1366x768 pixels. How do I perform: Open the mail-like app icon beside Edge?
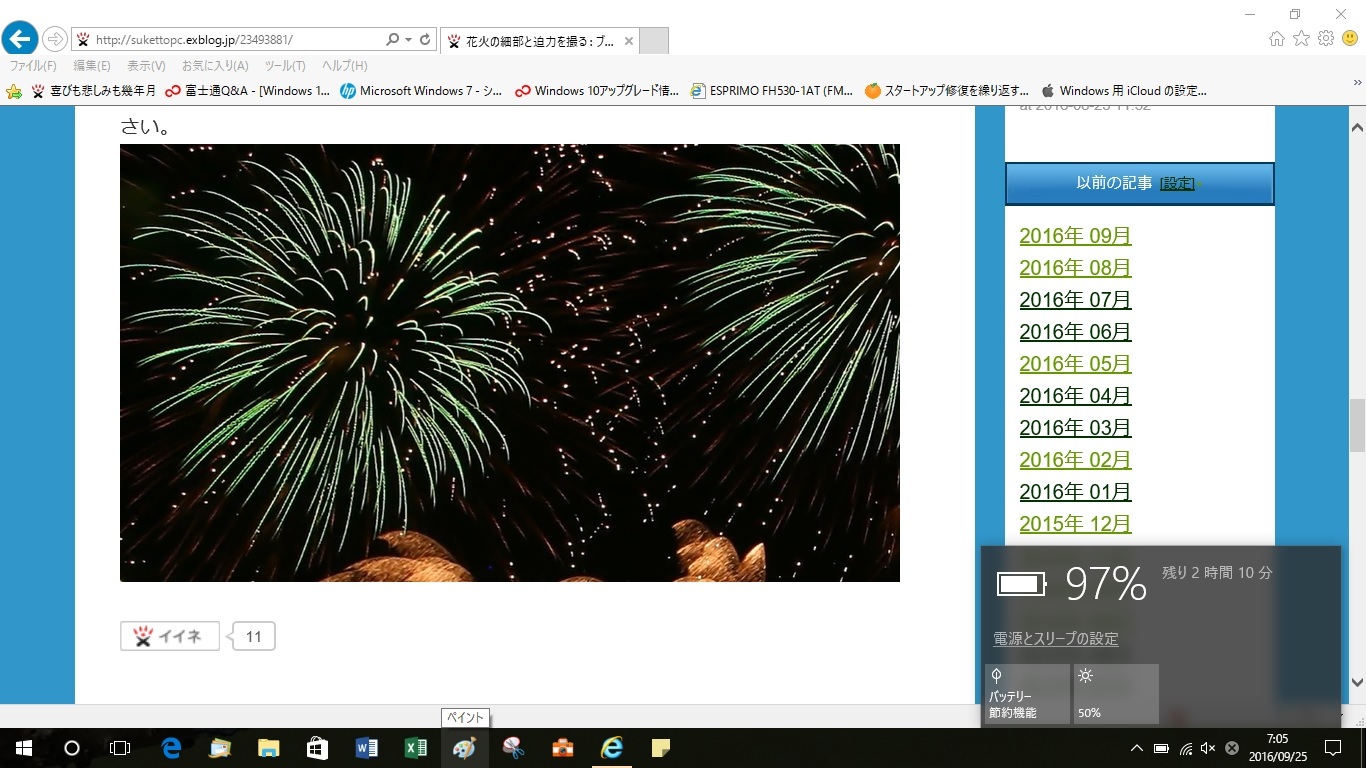pos(220,748)
